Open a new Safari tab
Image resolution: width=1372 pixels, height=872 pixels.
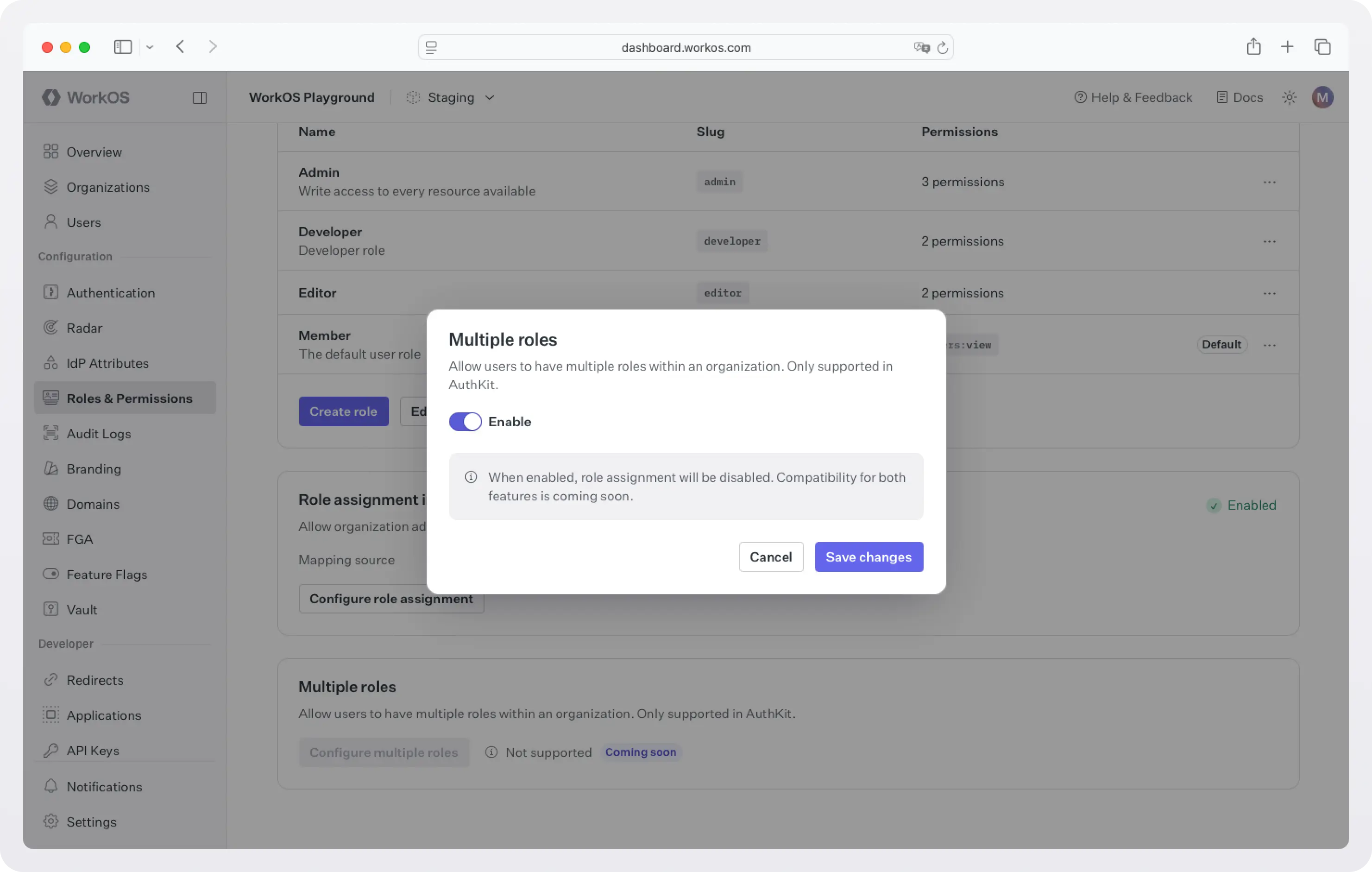tap(1287, 47)
